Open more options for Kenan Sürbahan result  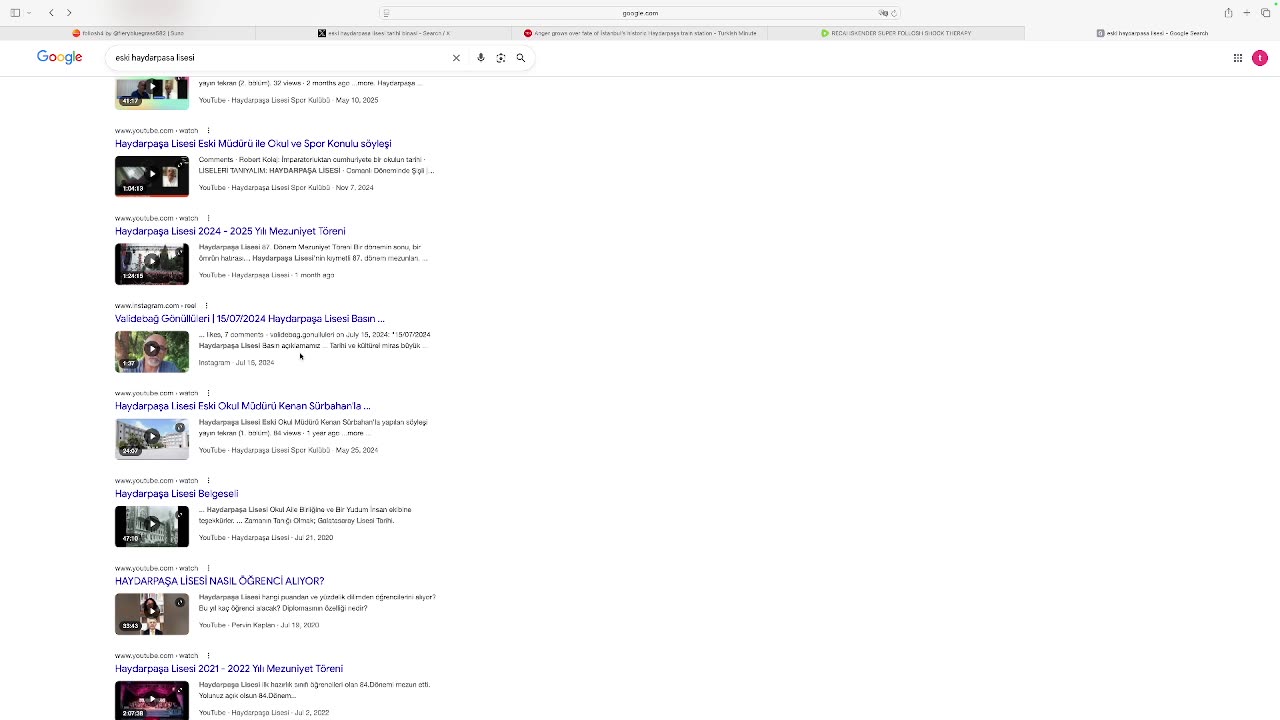(x=208, y=393)
